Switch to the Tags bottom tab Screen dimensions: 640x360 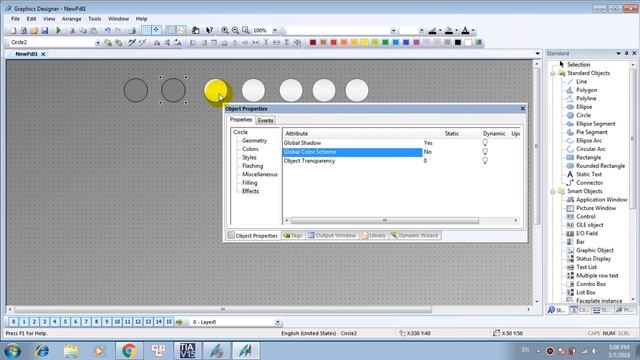click(x=293, y=236)
